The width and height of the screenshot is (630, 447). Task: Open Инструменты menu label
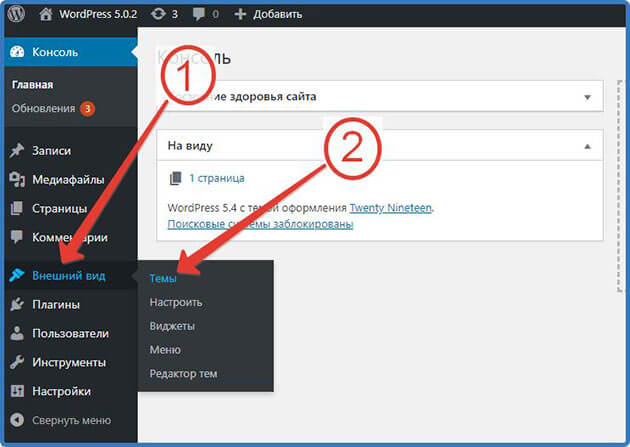click(69, 362)
